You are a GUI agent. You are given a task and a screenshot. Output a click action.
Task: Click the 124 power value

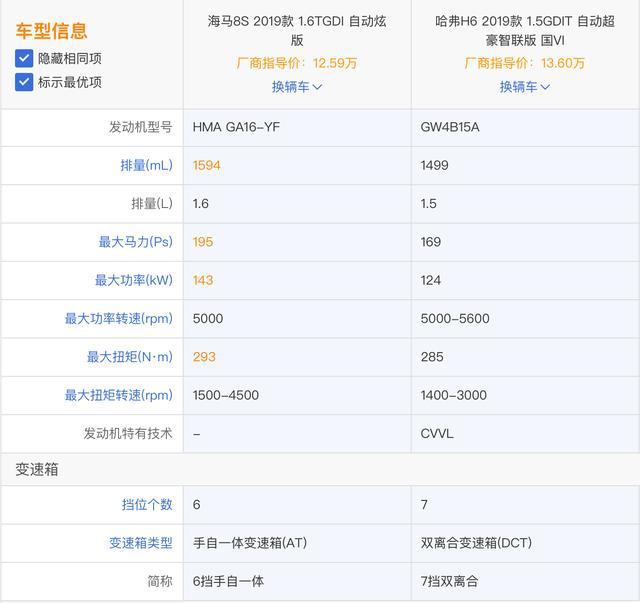(x=431, y=280)
